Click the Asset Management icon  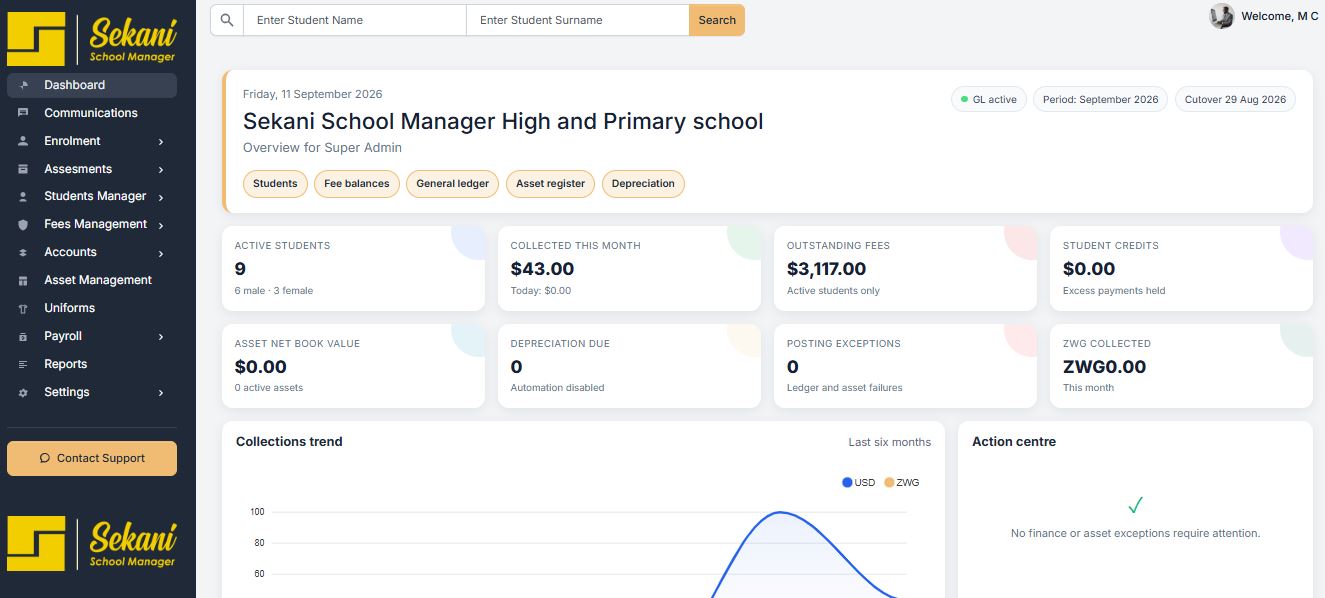click(23, 281)
